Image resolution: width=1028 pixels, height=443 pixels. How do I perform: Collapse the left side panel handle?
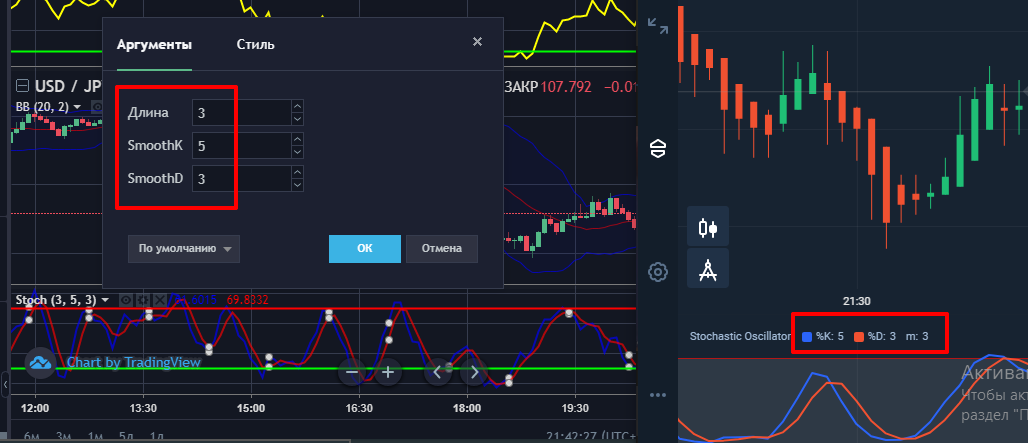click(x=5, y=384)
